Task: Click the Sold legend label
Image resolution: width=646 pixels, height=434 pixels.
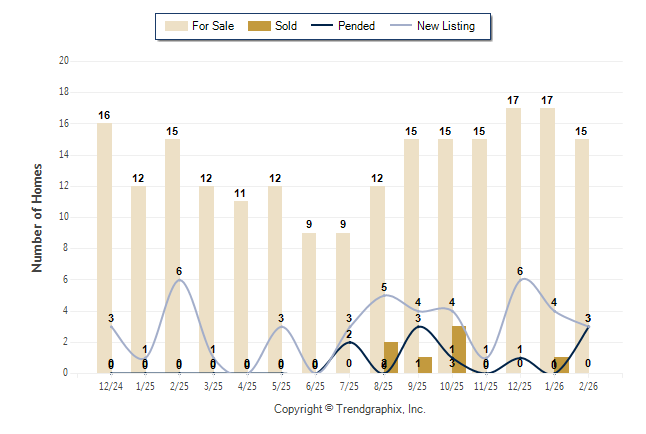Action: [x=286, y=26]
